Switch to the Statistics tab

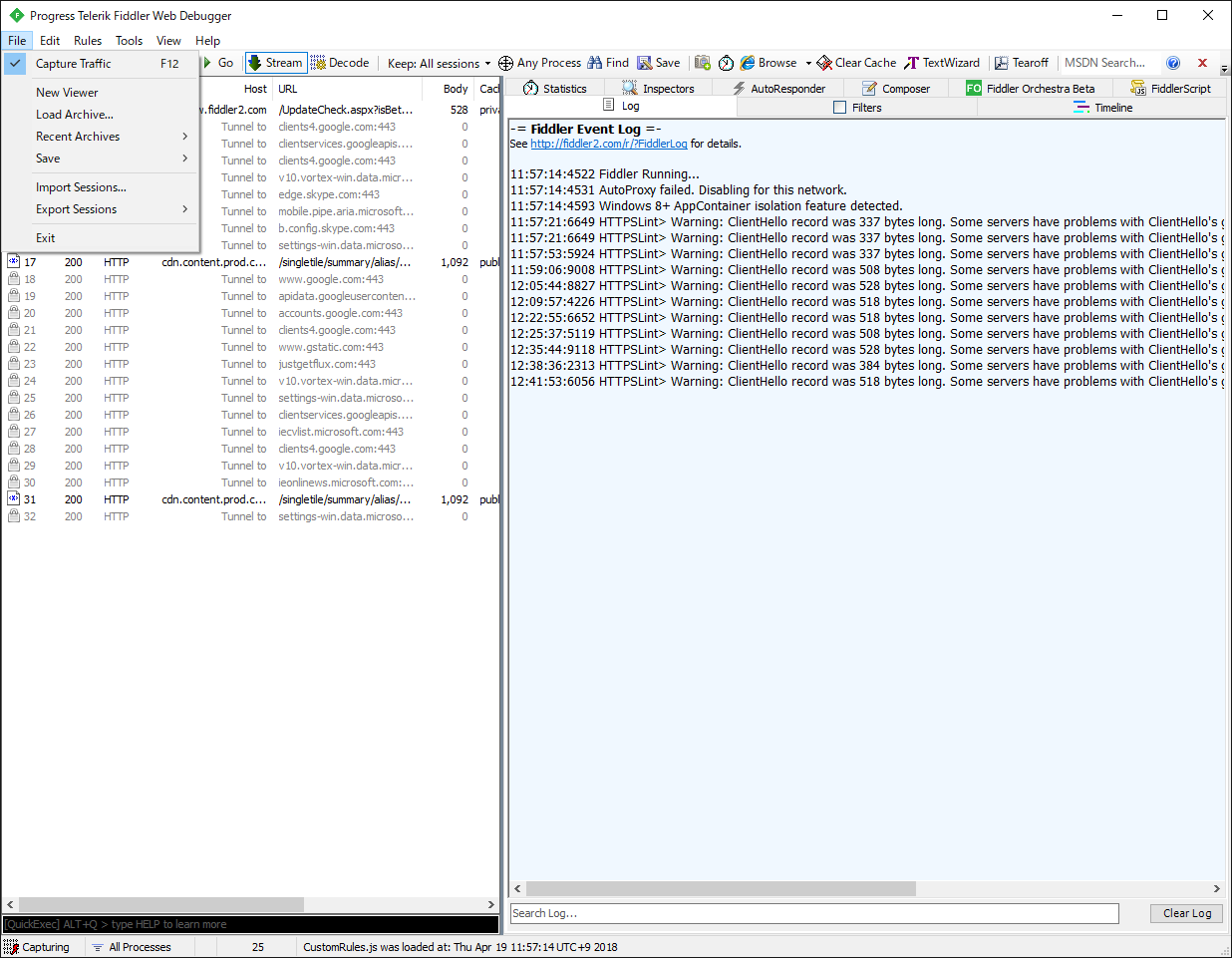click(x=554, y=87)
